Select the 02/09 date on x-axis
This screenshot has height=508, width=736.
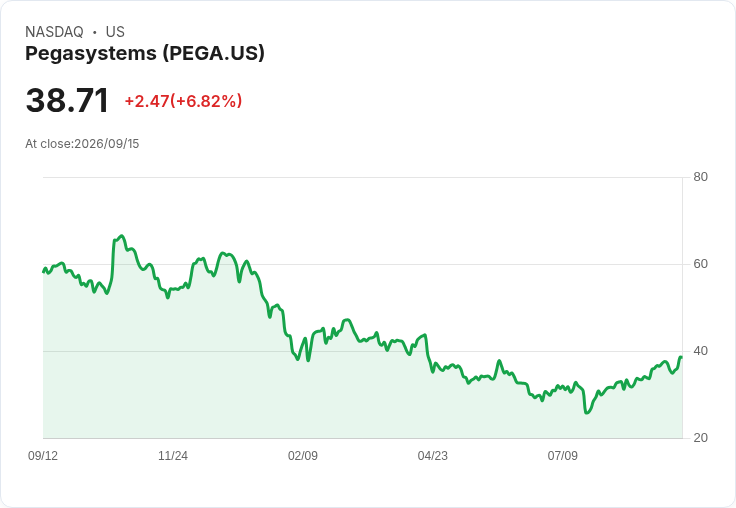[x=303, y=456]
